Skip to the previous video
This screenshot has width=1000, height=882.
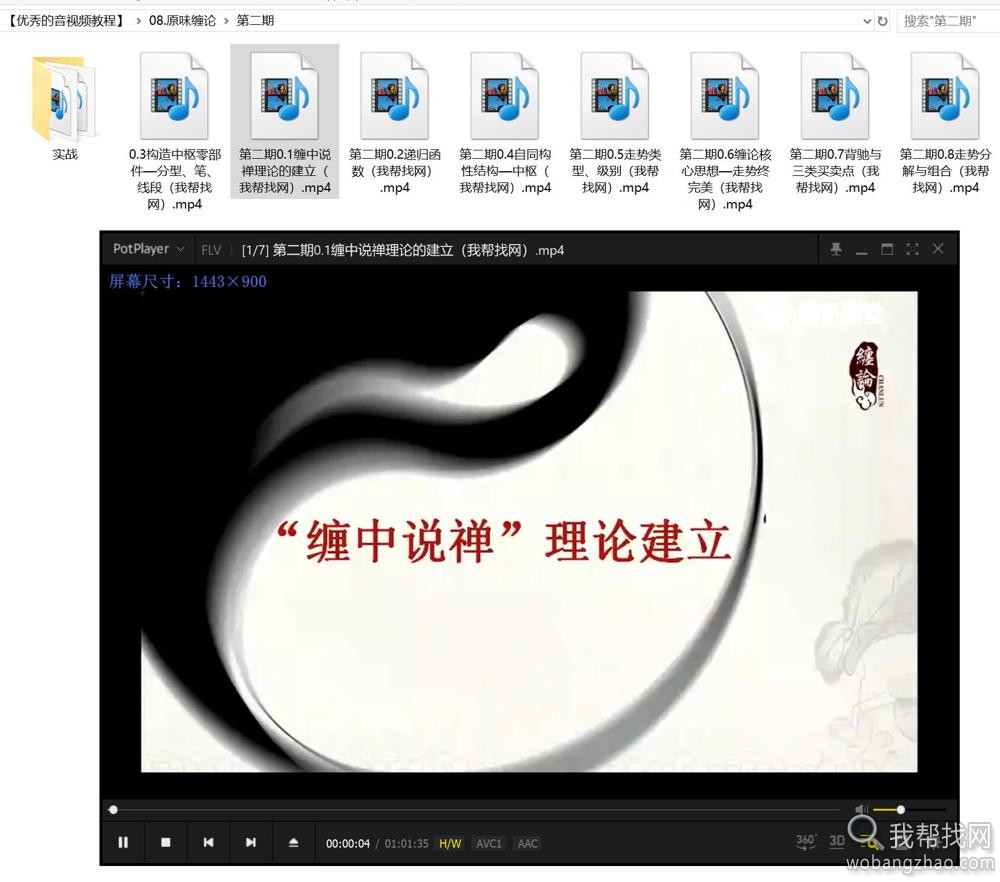(208, 843)
